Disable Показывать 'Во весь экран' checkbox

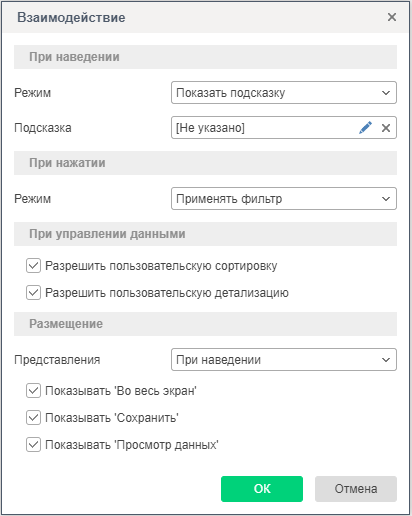click(x=33, y=391)
